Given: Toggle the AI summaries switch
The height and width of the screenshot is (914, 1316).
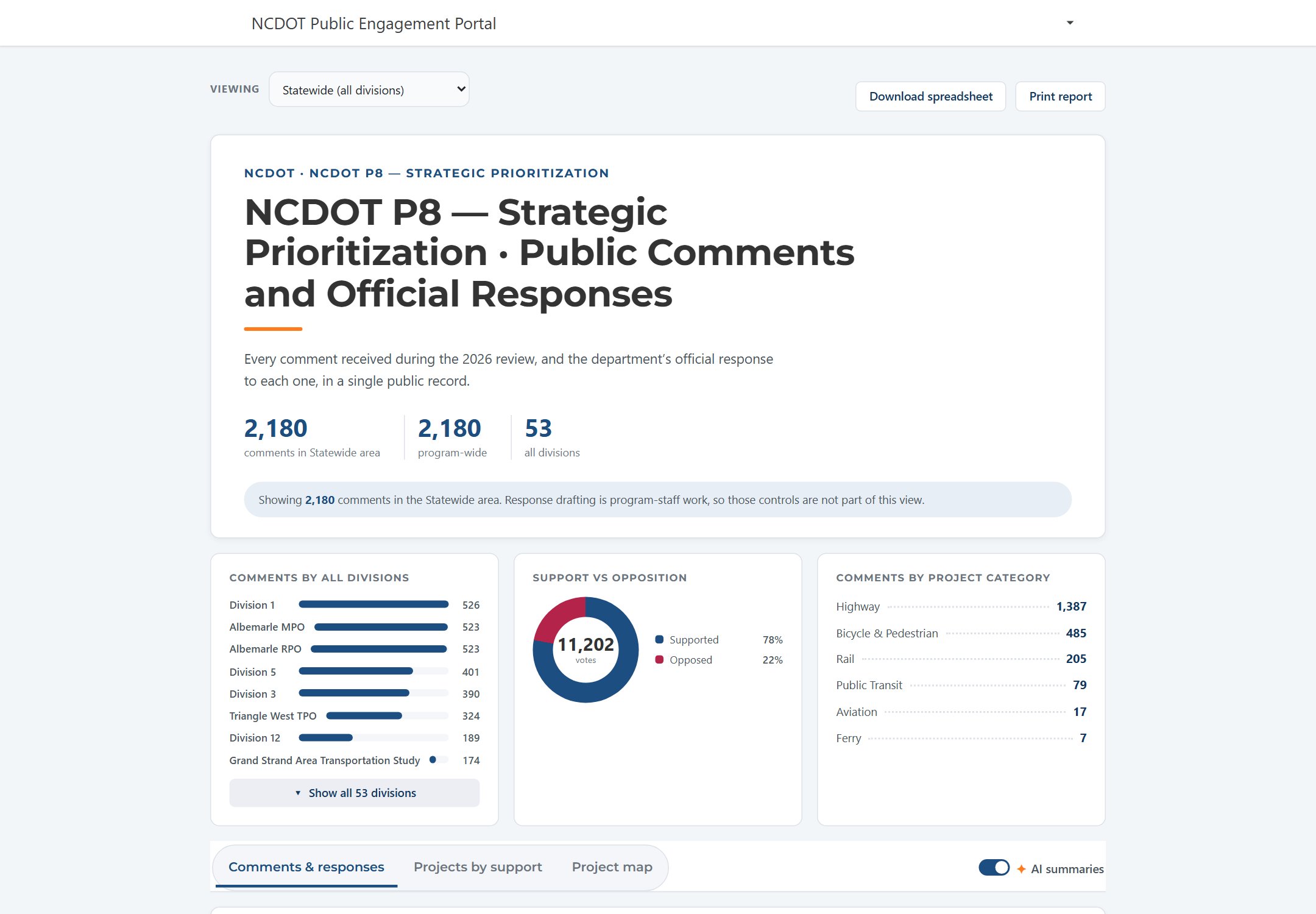Looking at the screenshot, I should click(994, 867).
